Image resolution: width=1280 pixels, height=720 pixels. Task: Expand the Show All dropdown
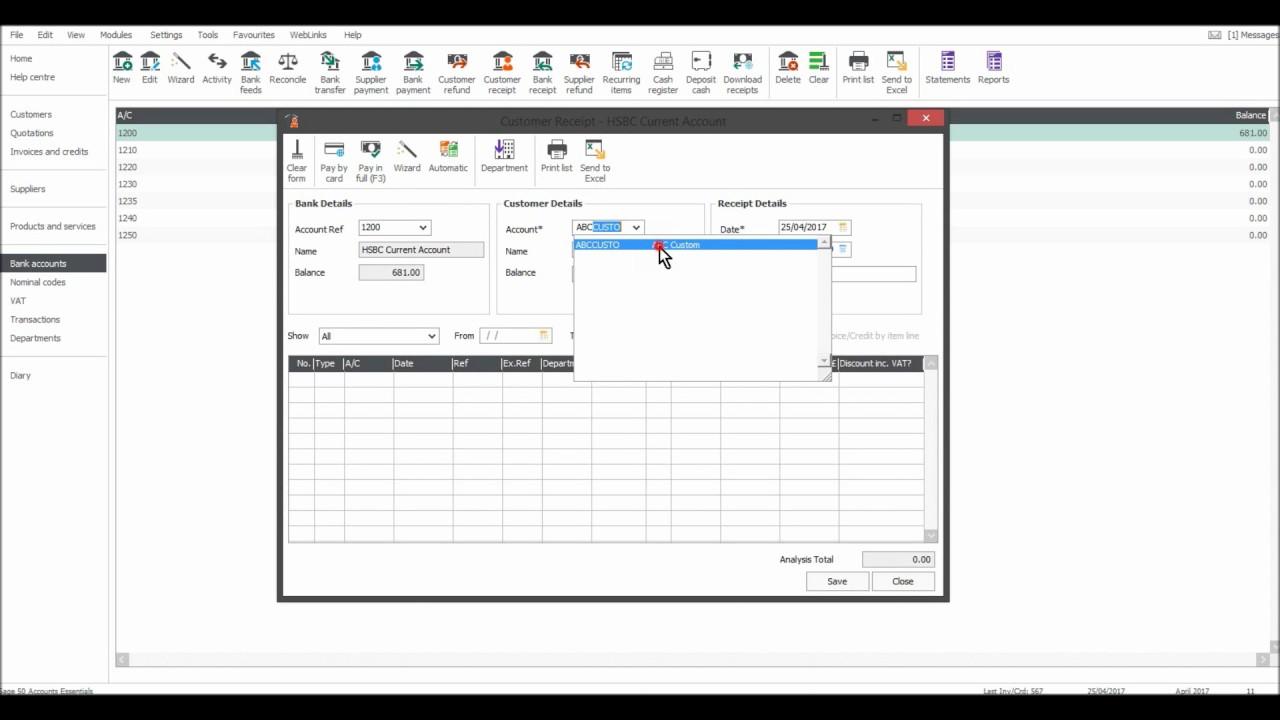click(431, 336)
